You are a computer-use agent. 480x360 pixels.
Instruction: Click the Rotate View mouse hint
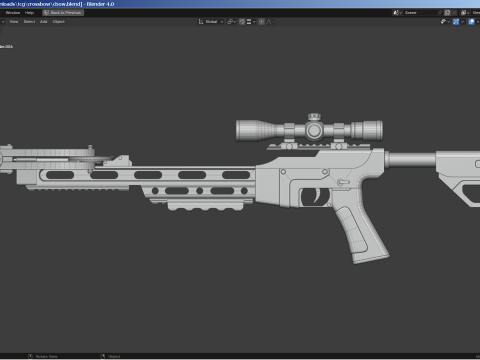pyautogui.click(x=43, y=357)
